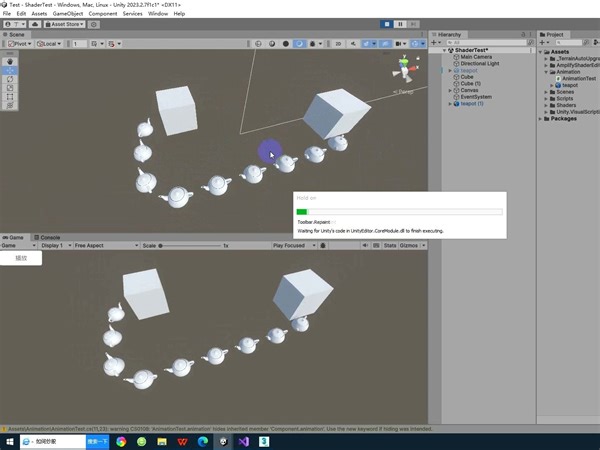Expand the Packages folder

[541, 119]
